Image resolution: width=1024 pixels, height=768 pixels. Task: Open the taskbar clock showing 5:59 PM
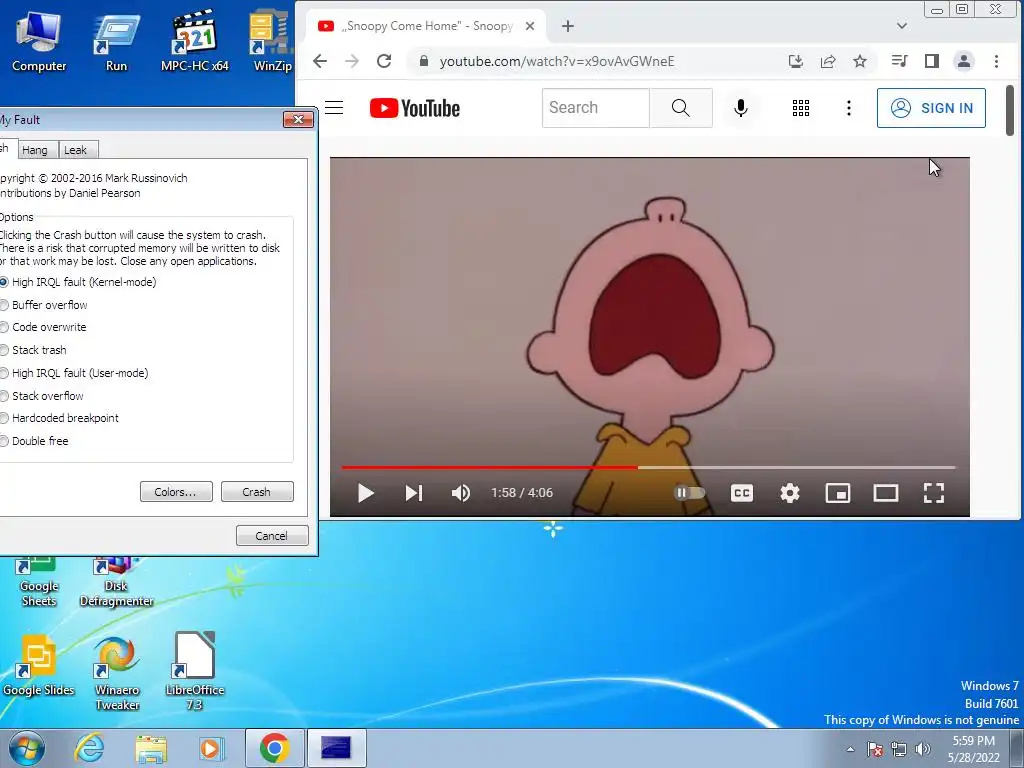point(974,749)
